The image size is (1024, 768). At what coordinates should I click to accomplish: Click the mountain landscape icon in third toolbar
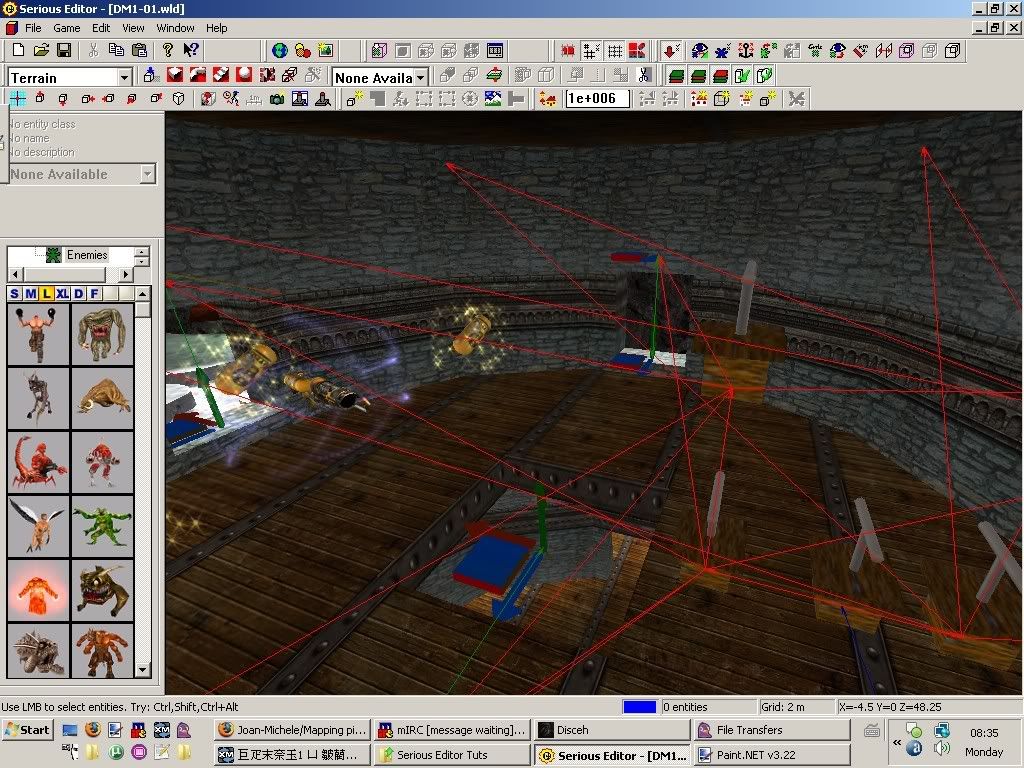[493, 99]
